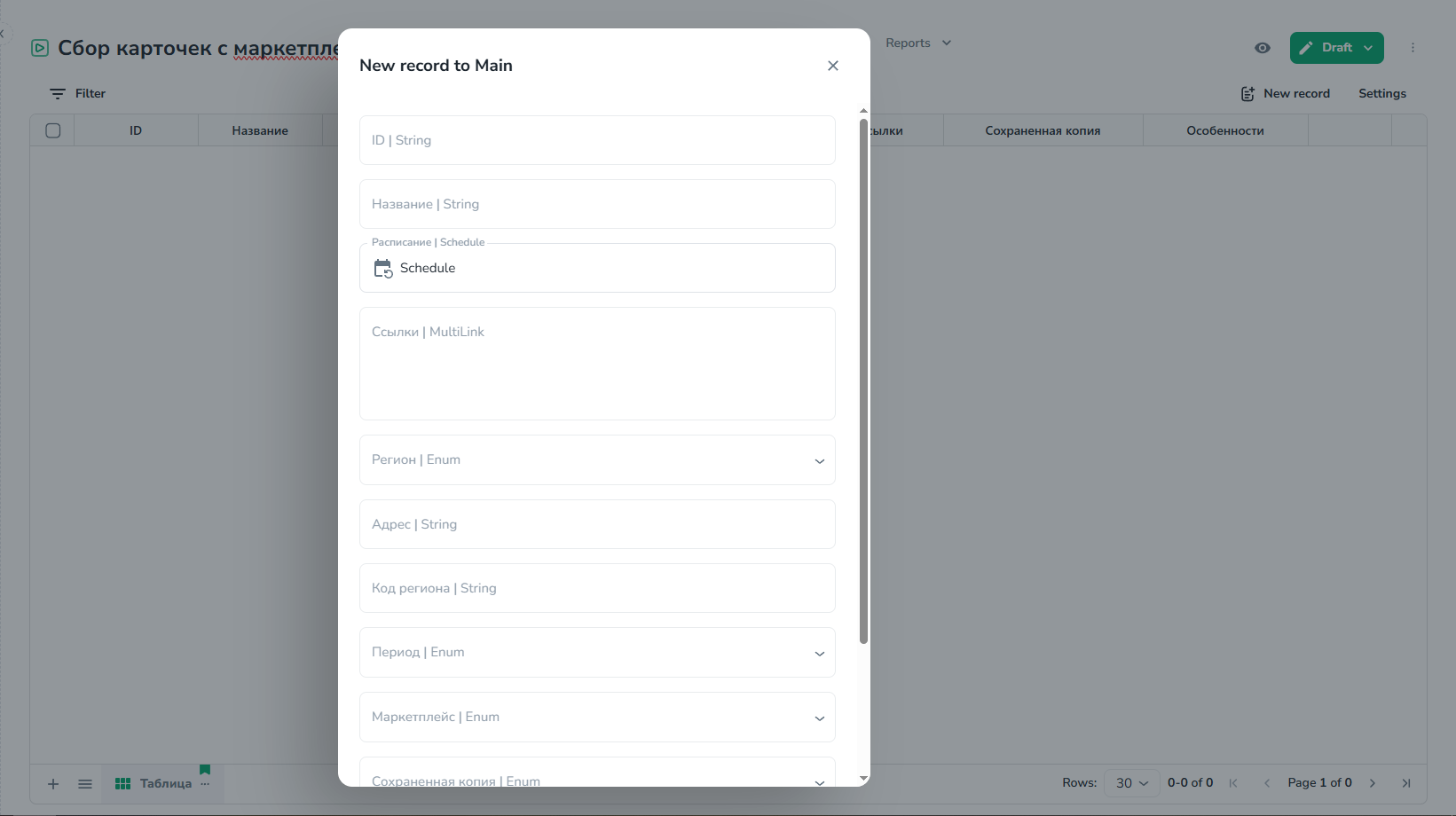
Task: Expand the Маркетплейс Enum dropdown
Action: (819, 718)
